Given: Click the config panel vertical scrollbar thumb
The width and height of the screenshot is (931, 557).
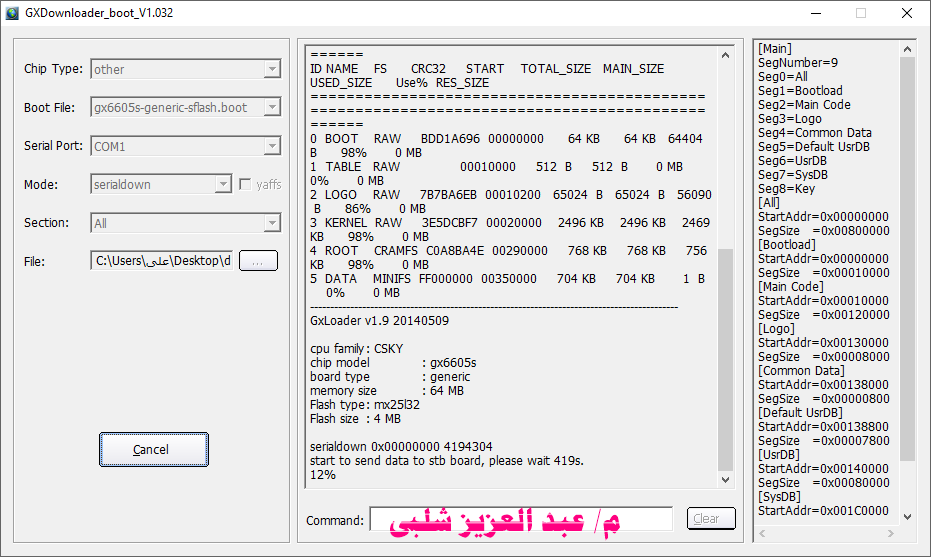Looking at the screenshot, I should tap(907, 259).
